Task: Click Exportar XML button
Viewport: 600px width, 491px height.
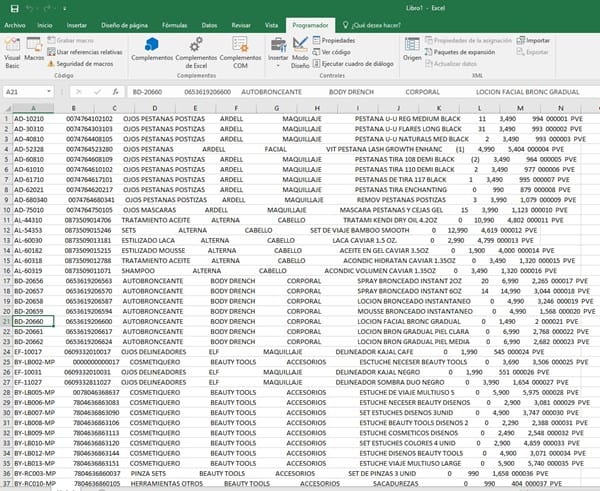Action: click(x=532, y=52)
